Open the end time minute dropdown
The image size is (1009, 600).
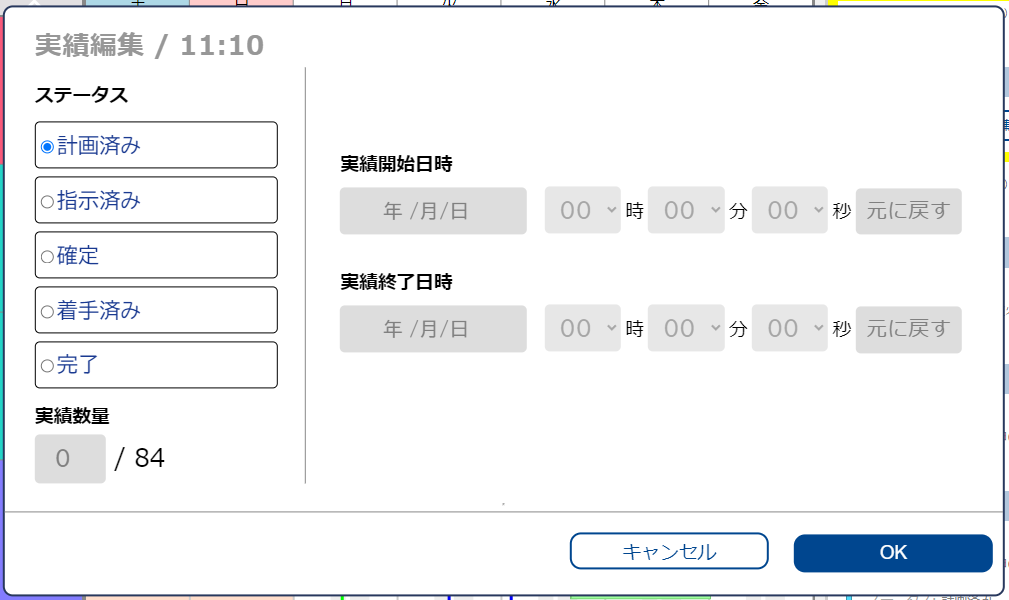click(686, 329)
